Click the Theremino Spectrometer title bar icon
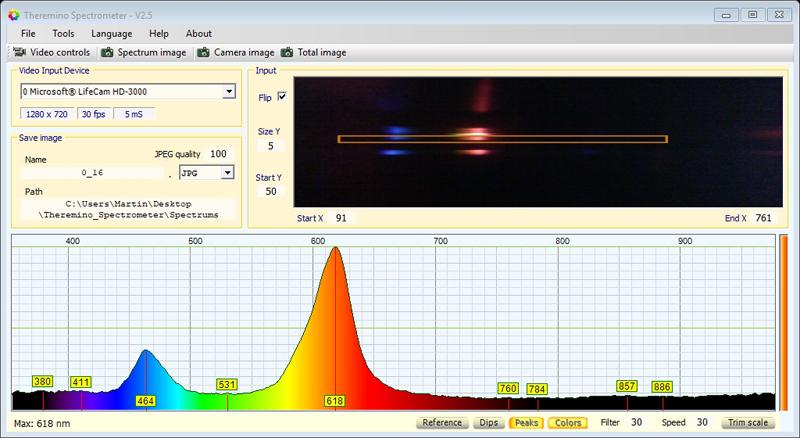 13,14
